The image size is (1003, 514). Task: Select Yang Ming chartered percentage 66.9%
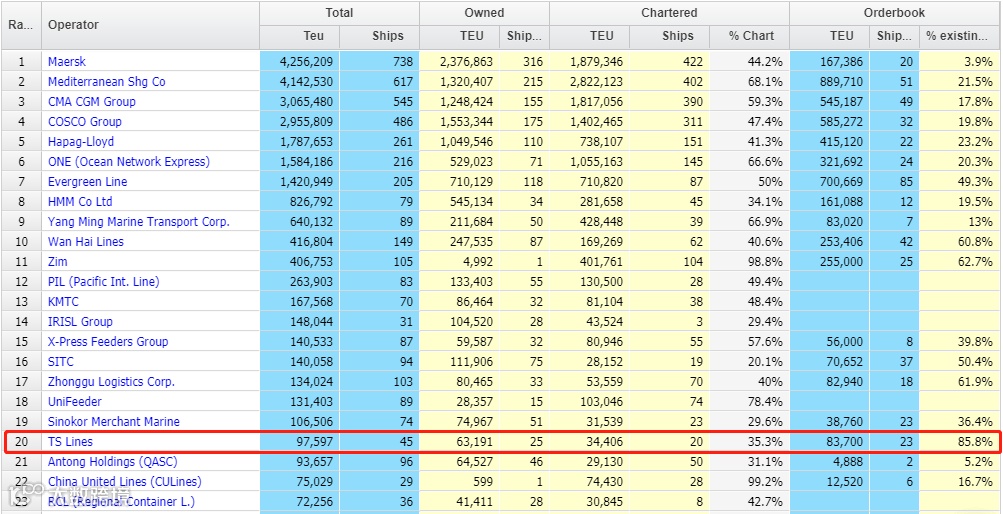point(749,222)
